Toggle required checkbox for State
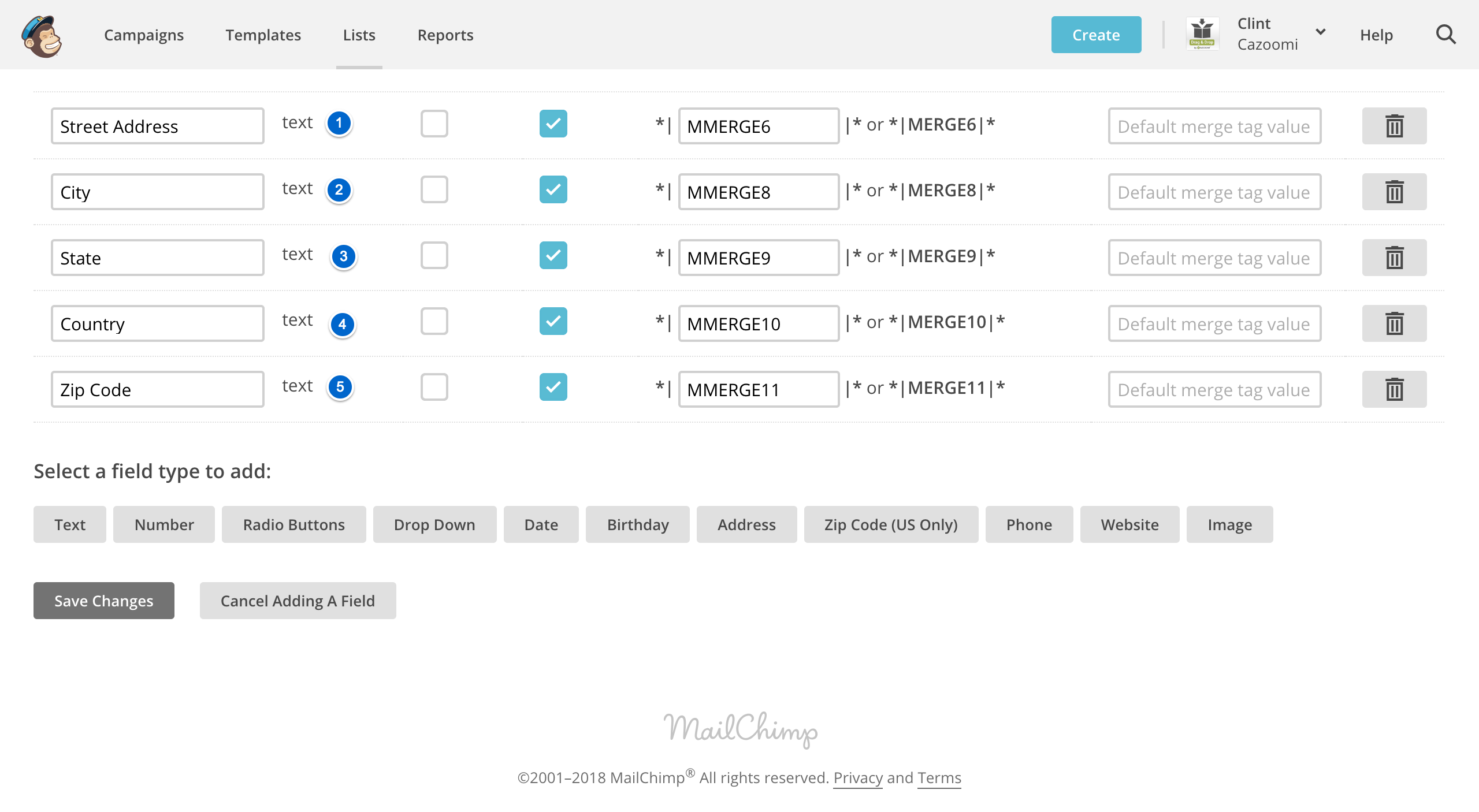This screenshot has width=1479, height=812. [x=434, y=255]
